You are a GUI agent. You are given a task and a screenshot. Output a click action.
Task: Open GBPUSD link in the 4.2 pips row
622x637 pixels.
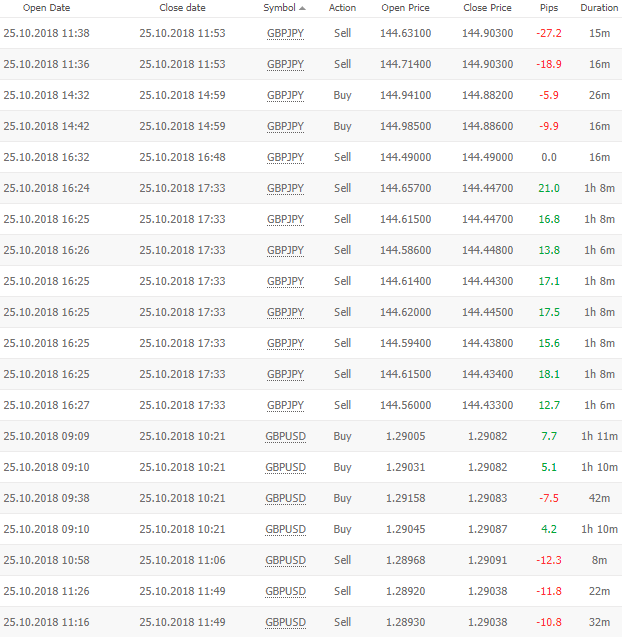coord(285,529)
